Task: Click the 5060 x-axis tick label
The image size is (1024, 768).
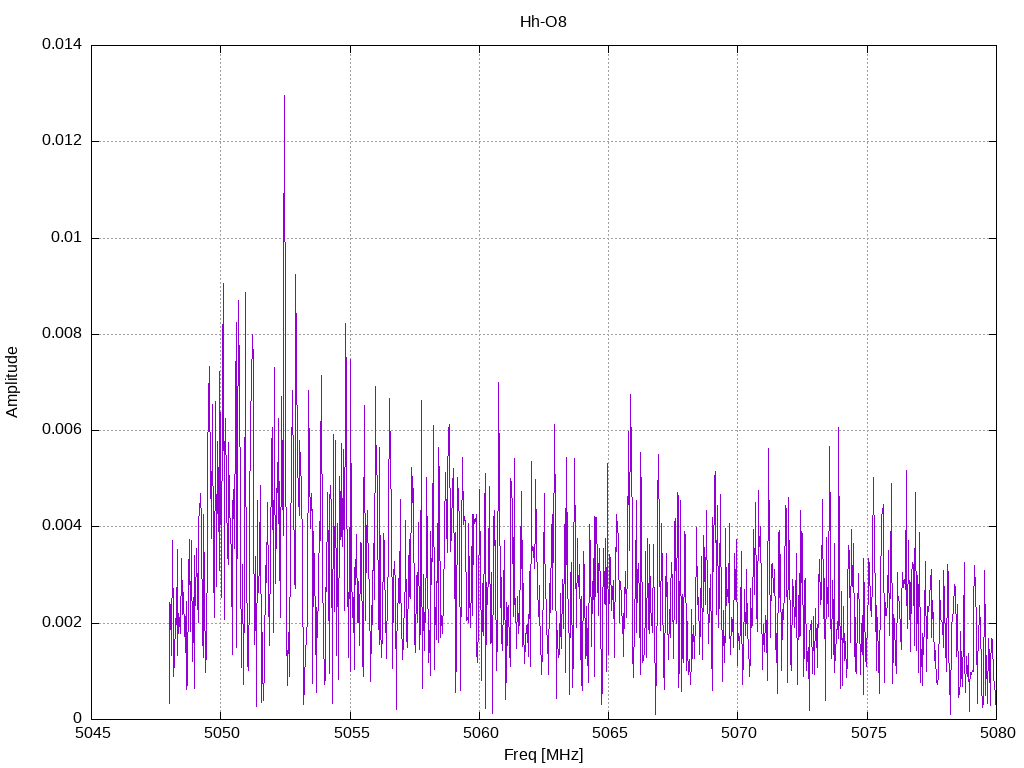Action: [479, 733]
